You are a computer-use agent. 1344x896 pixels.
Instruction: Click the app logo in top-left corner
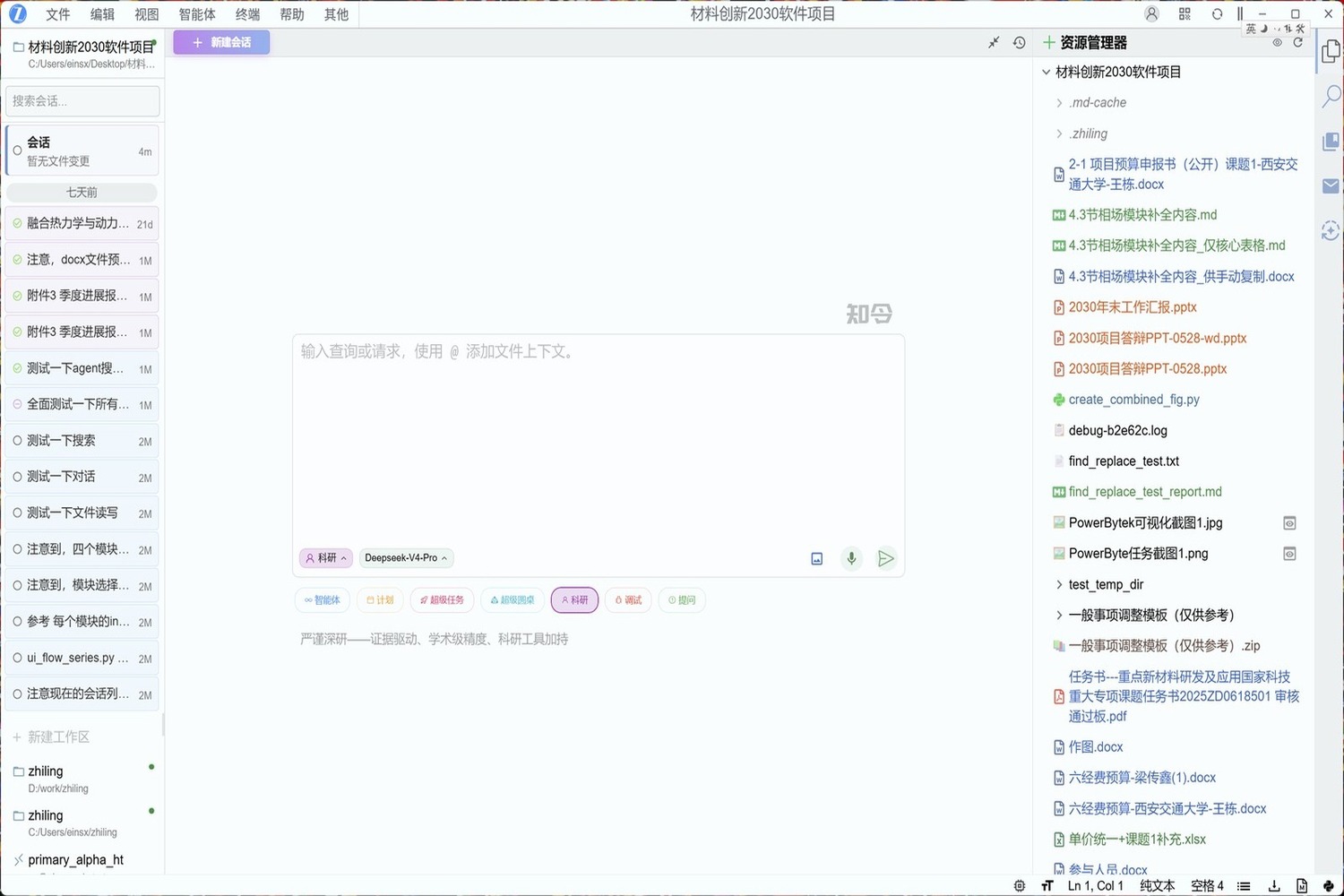pos(17,13)
